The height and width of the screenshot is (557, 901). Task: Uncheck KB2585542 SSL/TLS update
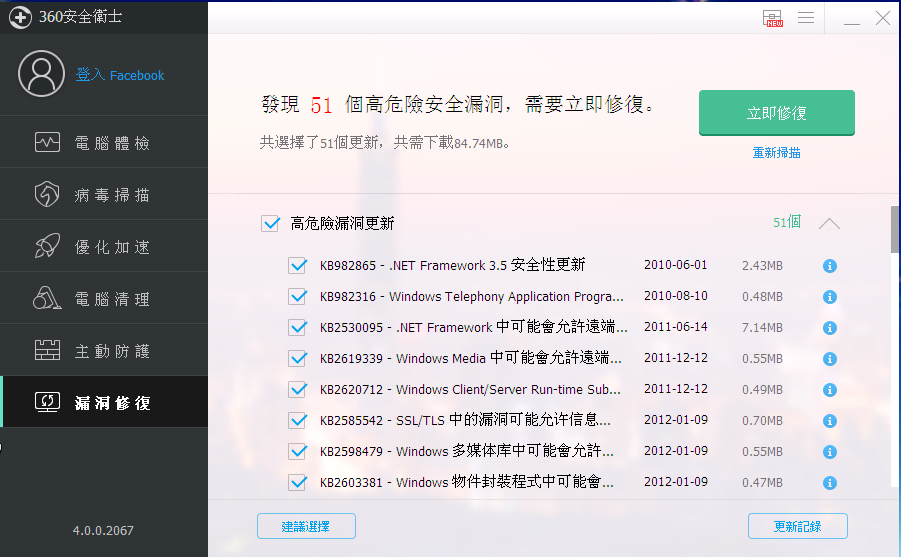297,421
